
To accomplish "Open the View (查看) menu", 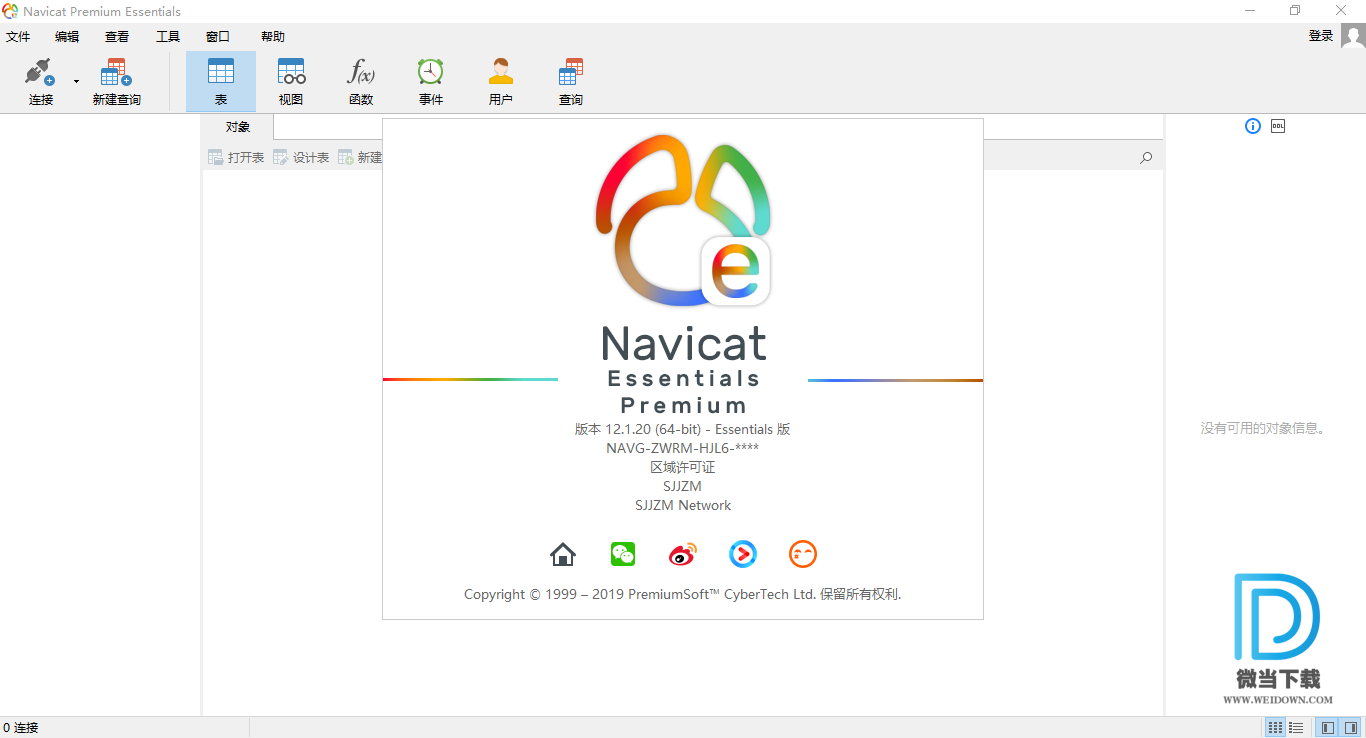I will coord(117,36).
